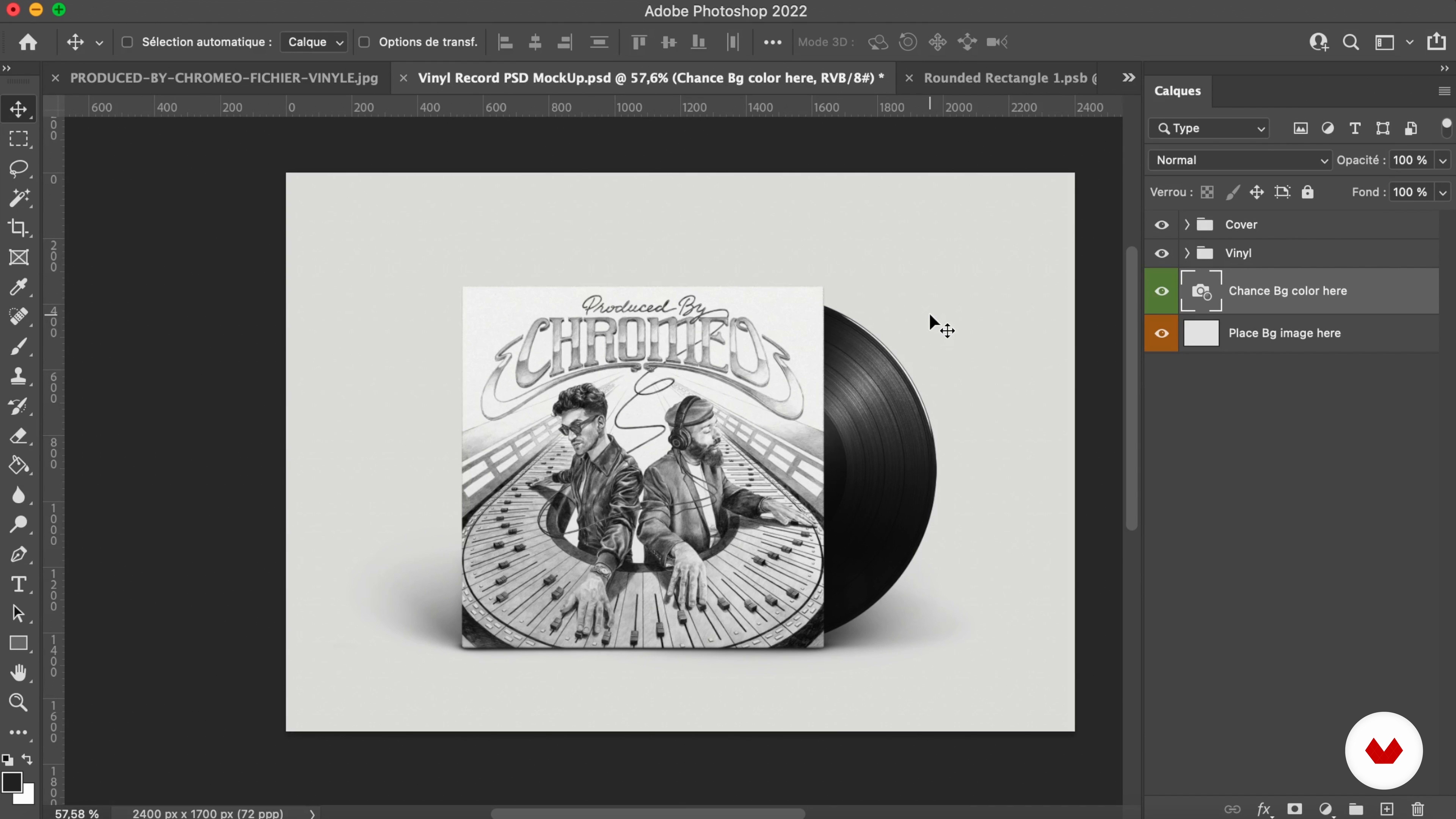Select the Path Selection tool

[18, 613]
